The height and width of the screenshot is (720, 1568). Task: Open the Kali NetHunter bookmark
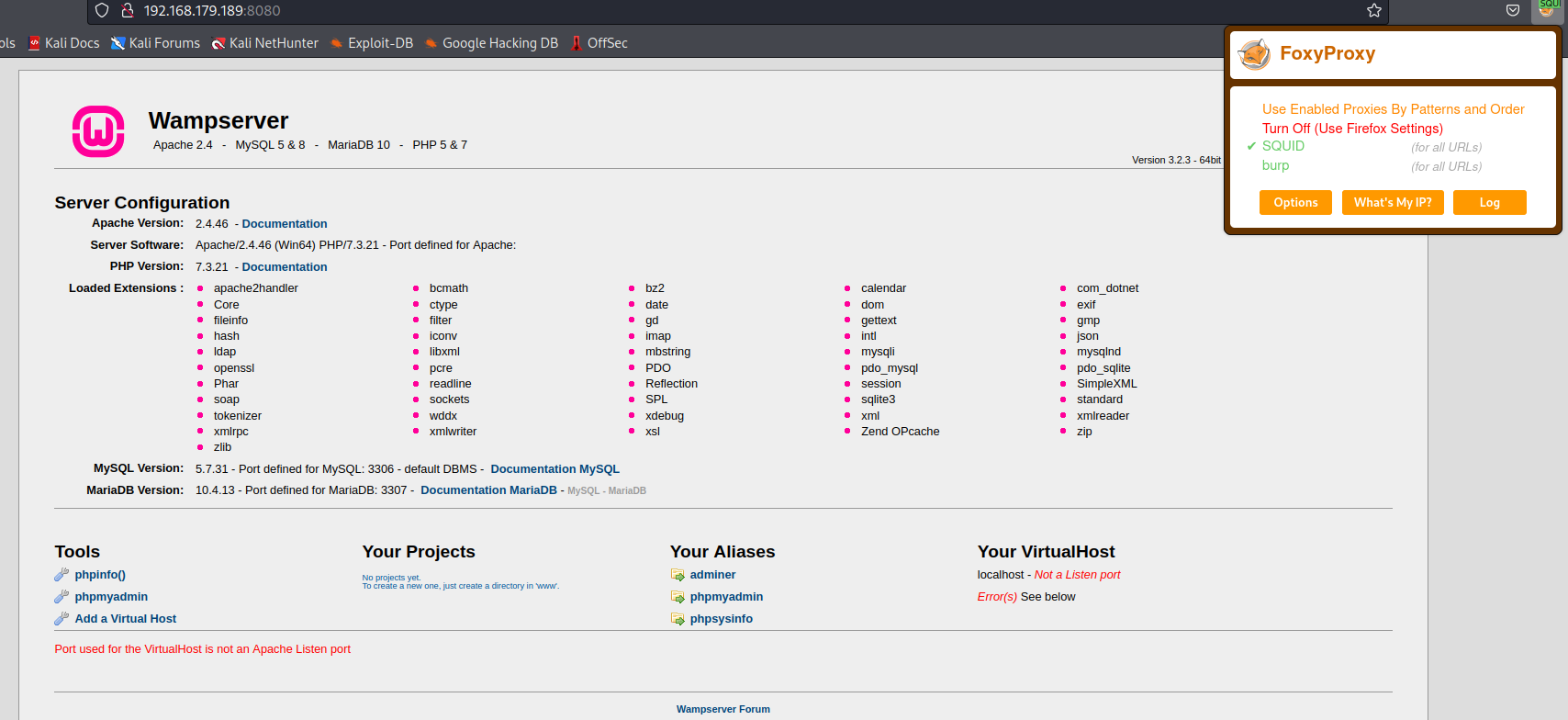pyautogui.click(x=264, y=43)
